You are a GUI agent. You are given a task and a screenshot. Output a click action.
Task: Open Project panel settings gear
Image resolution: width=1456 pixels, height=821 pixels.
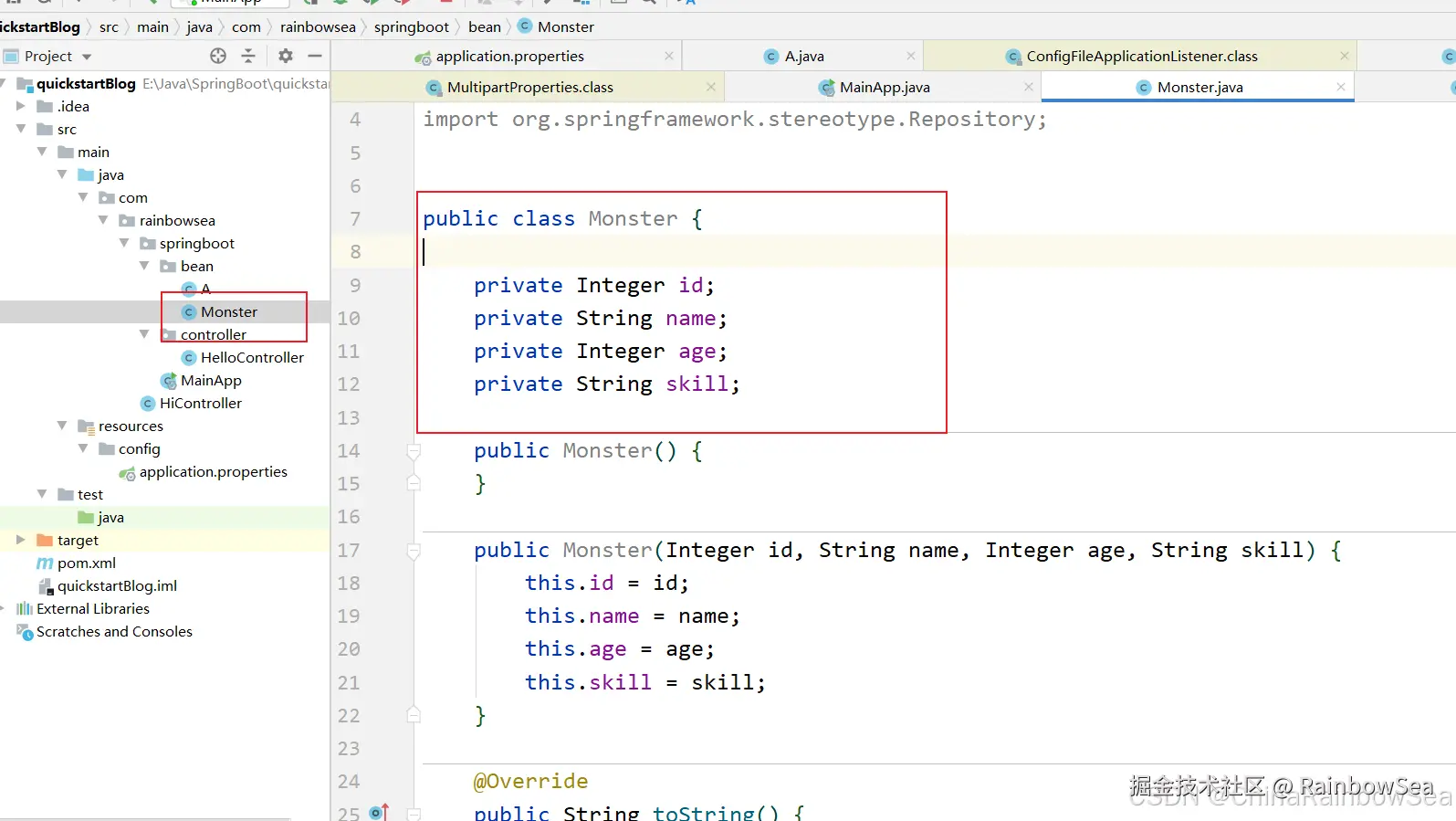click(x=286, y=56)
